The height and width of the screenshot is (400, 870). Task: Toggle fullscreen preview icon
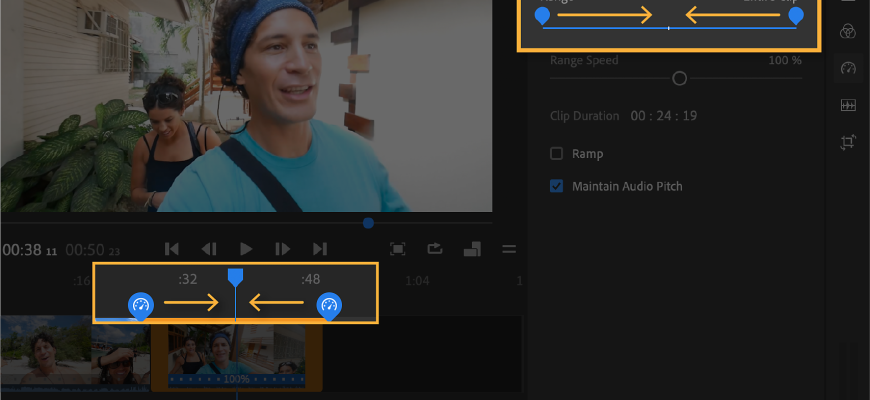pos(398,249)
